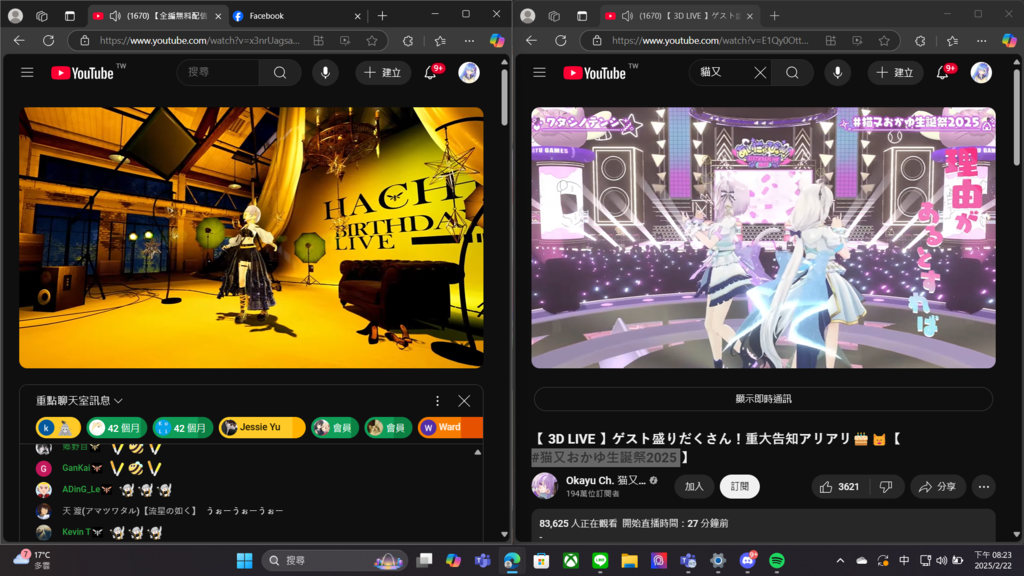Viewport: 1024px width, 576px height.
Task: Clear the 猫又 search text
Action: point(760,72)
